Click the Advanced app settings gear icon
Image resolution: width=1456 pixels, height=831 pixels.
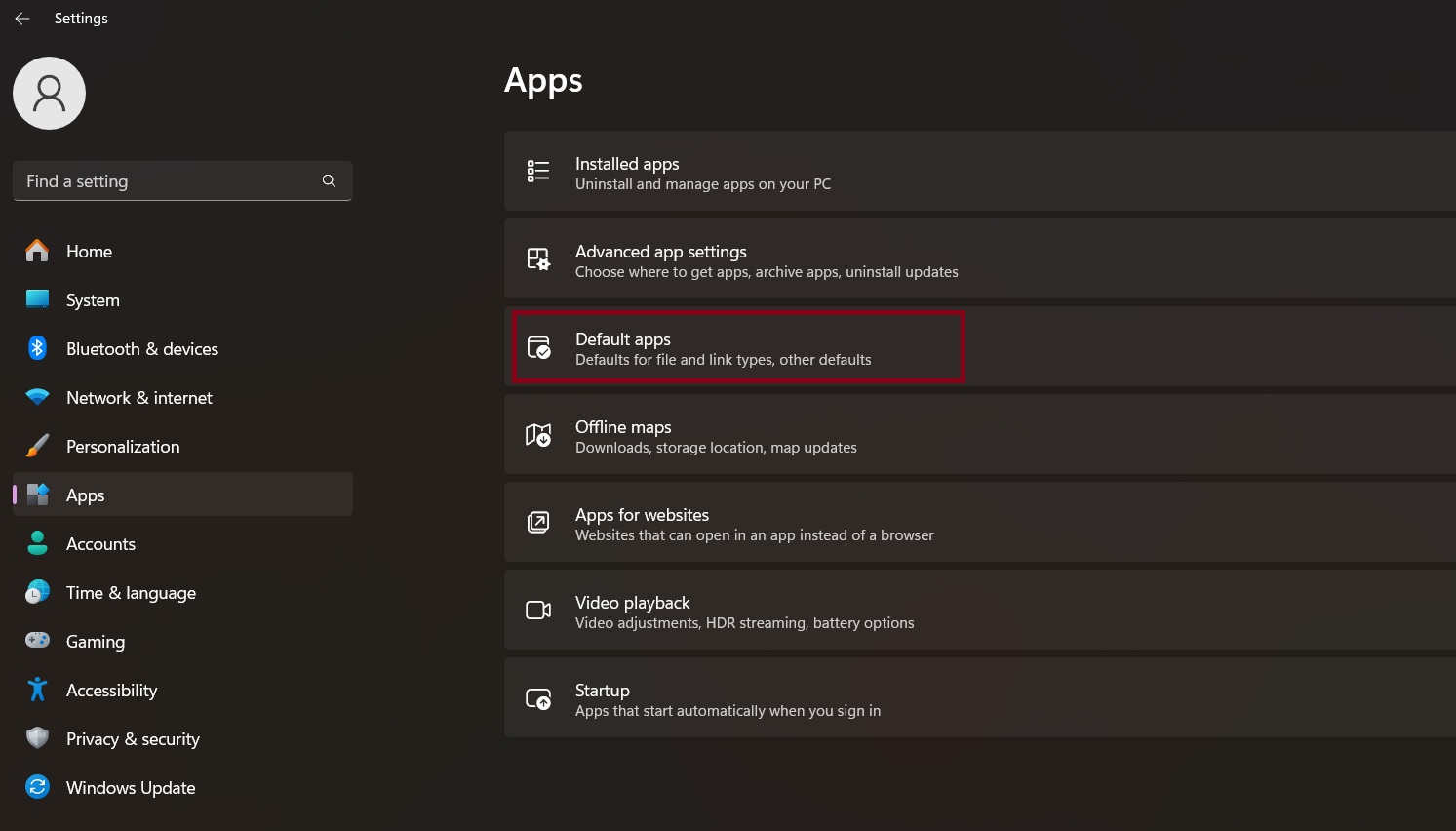537,258
